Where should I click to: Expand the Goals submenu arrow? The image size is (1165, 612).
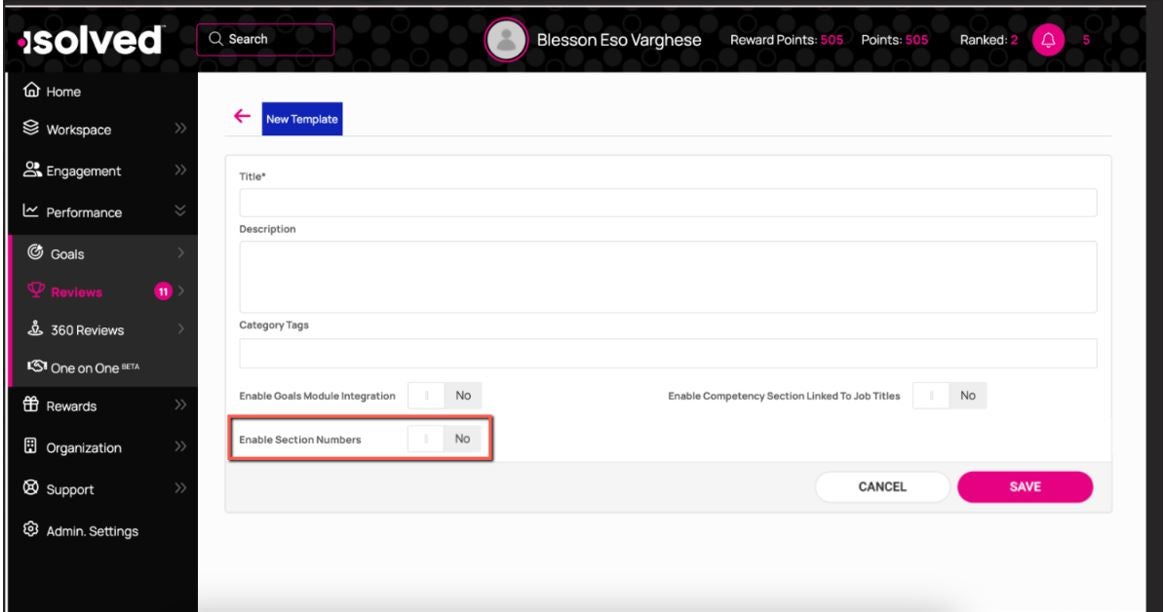coord(181,253)
